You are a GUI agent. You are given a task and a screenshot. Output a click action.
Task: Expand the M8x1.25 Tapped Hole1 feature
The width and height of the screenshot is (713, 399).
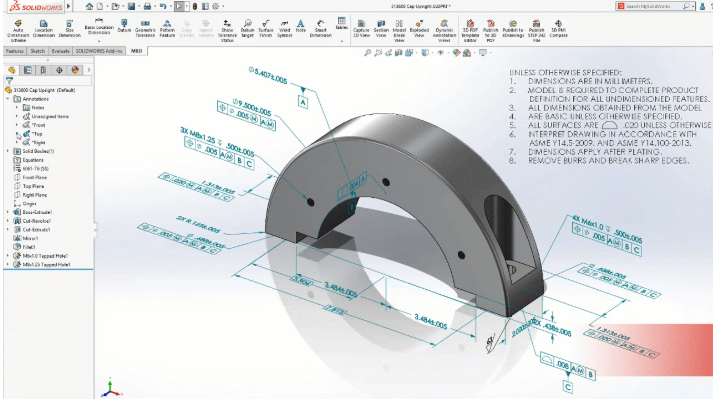pos(8,264)
